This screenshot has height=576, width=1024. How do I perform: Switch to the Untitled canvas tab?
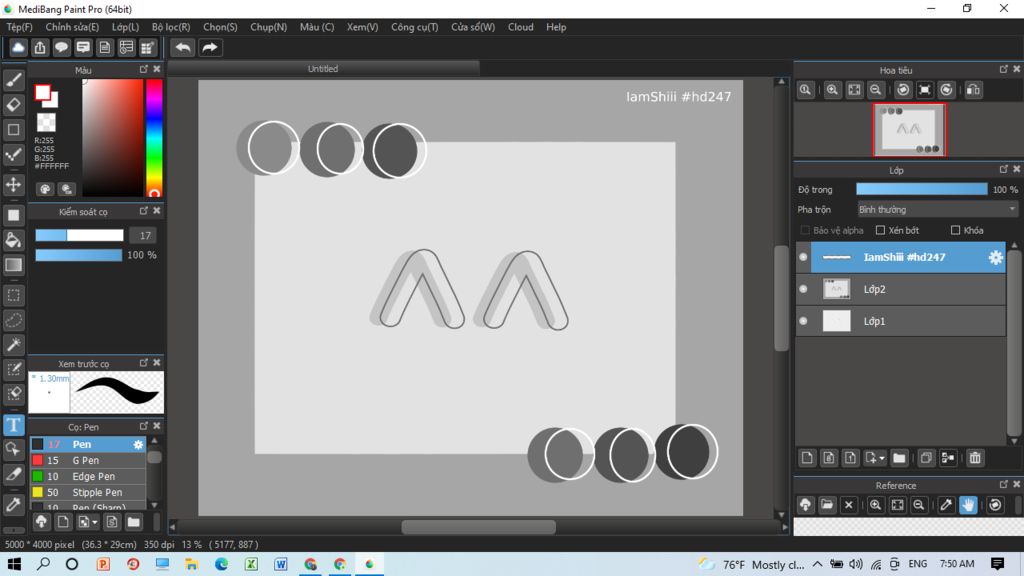coord(323,69)
